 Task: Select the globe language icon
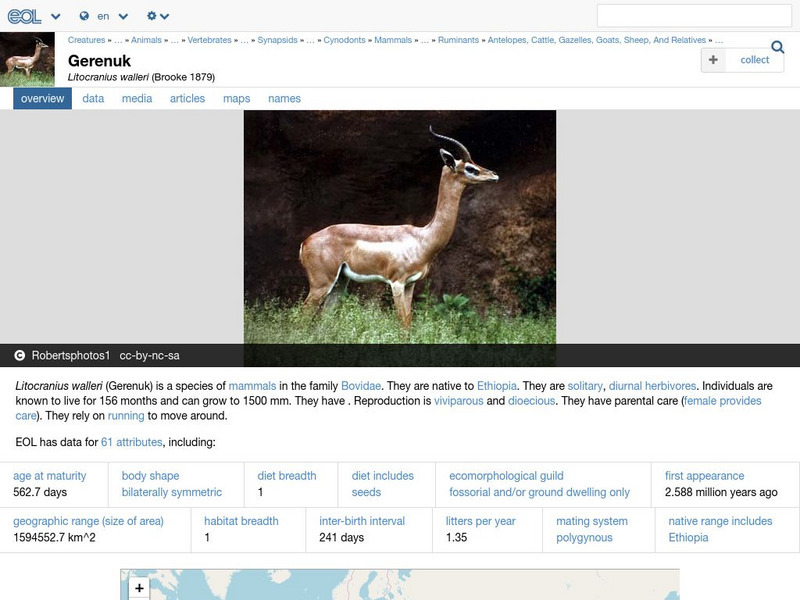(85, 16)
